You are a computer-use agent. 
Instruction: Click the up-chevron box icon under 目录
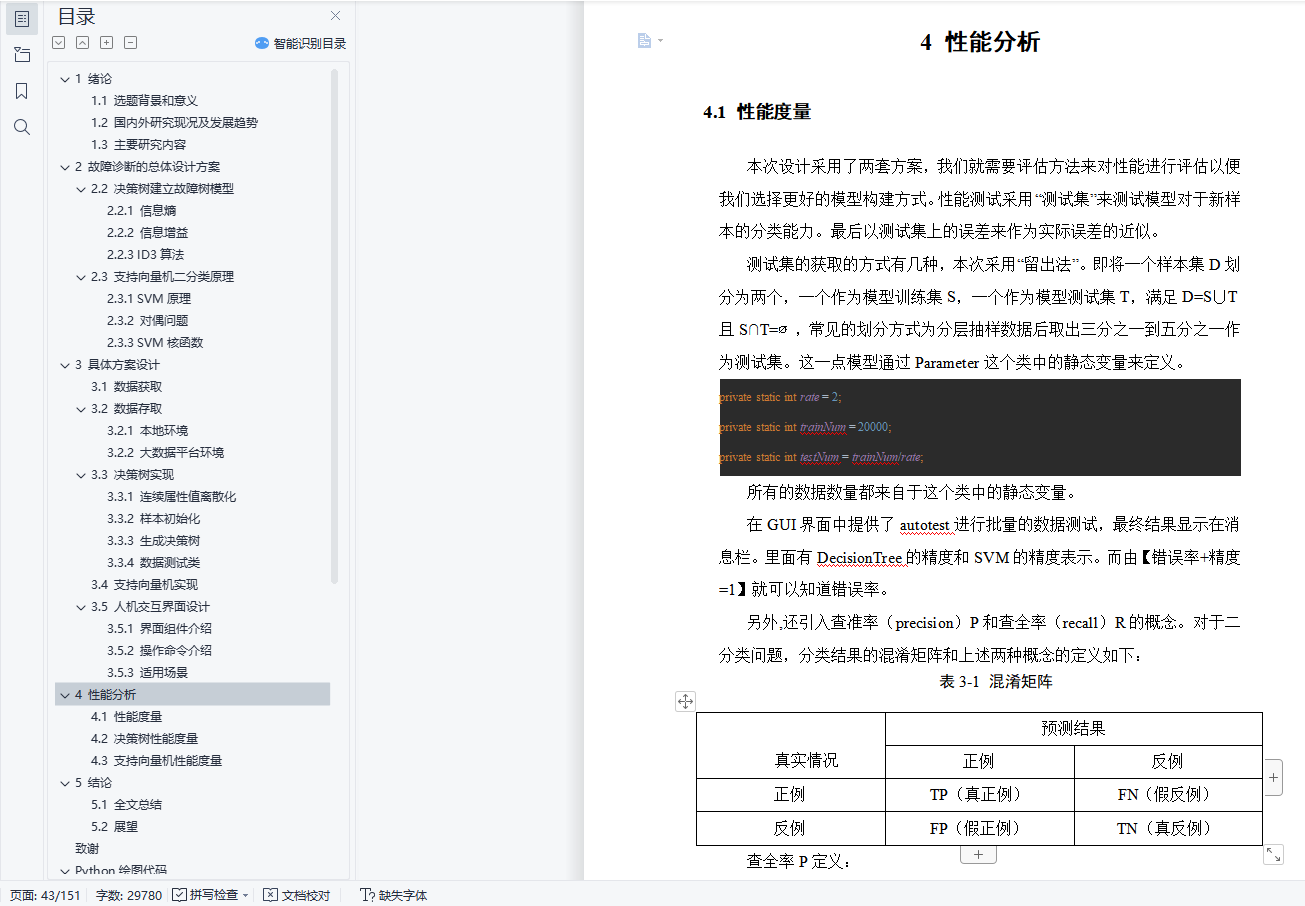point(82,43)
